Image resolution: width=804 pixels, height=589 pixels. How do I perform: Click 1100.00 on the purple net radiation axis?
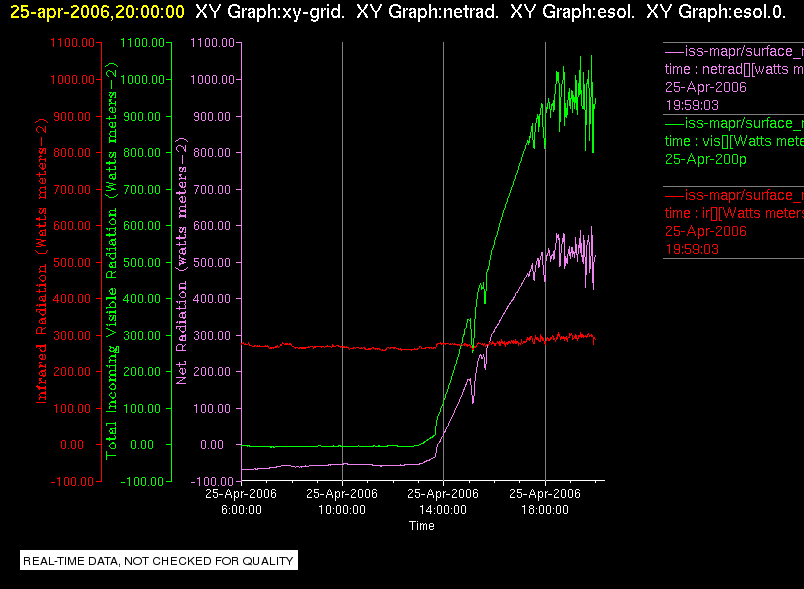pyautogui.click(x=212, y=43)
